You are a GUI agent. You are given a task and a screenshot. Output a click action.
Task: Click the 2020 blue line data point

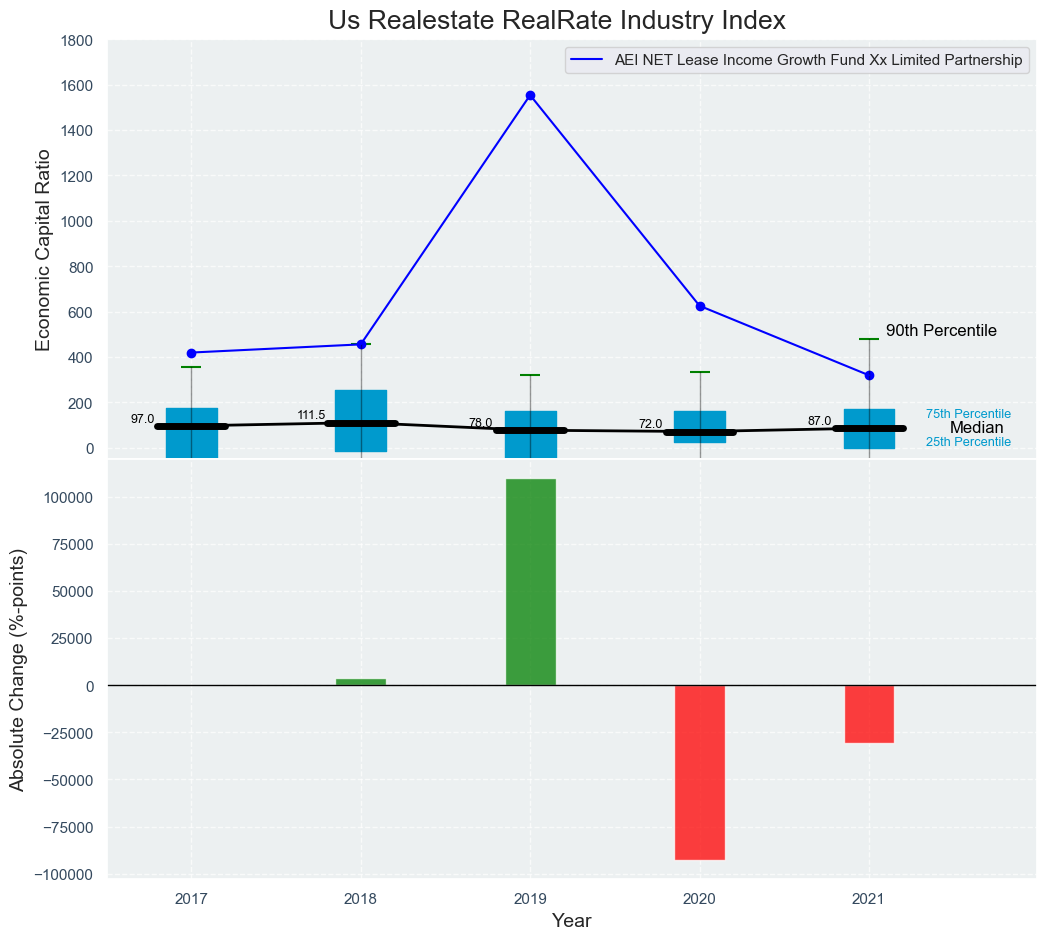point(700,306)
